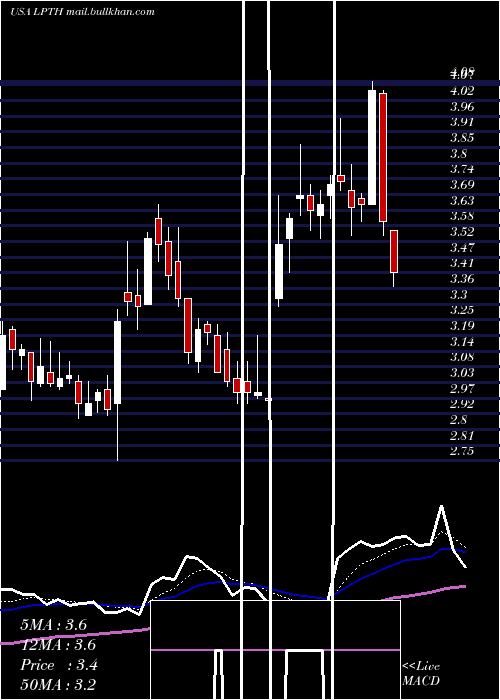Click the USA LPTH mail.bullkhan.com chart title

coord(83,12)
